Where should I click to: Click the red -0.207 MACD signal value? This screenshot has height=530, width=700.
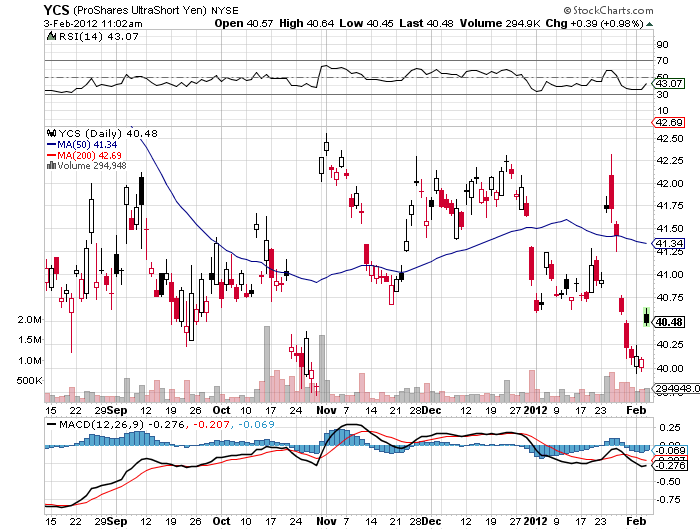point(210,424)
